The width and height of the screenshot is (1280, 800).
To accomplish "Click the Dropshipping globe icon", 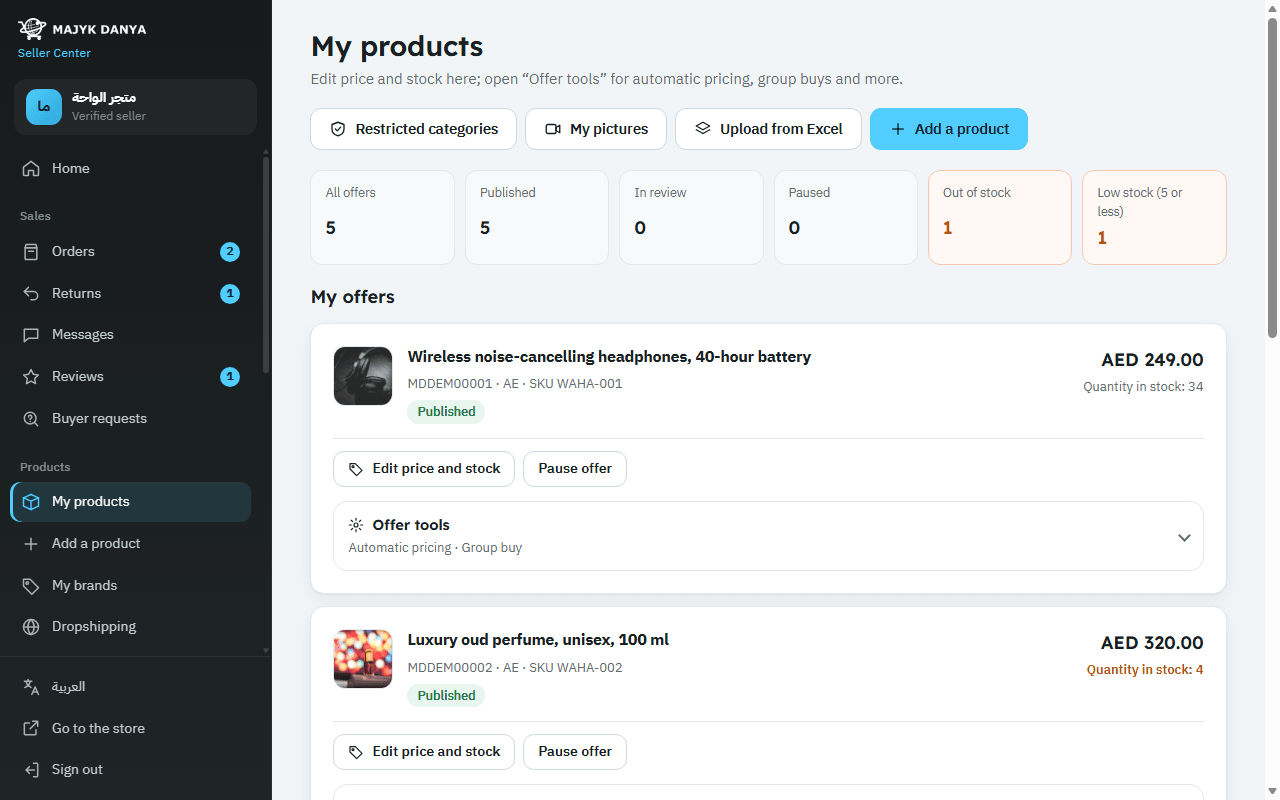I will pos(32,627).
